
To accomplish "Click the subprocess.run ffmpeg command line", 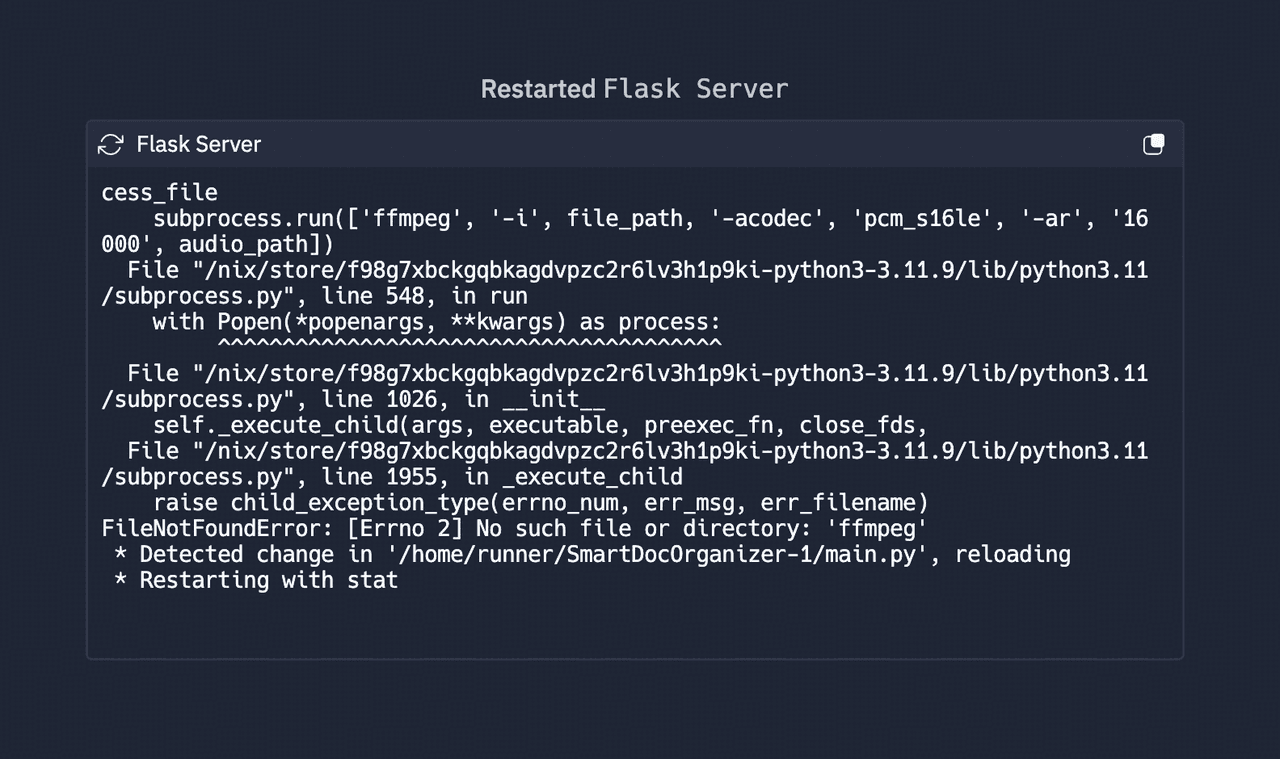I will click(x=651, y=218).
